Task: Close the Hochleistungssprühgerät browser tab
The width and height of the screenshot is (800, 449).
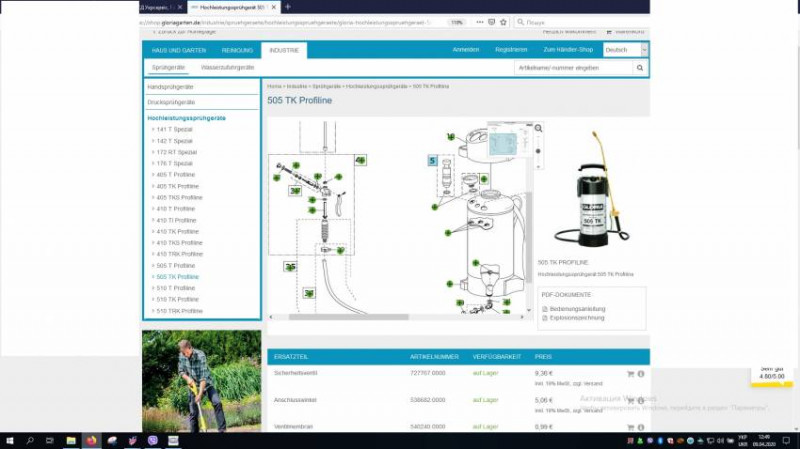Action: point(274,7)
